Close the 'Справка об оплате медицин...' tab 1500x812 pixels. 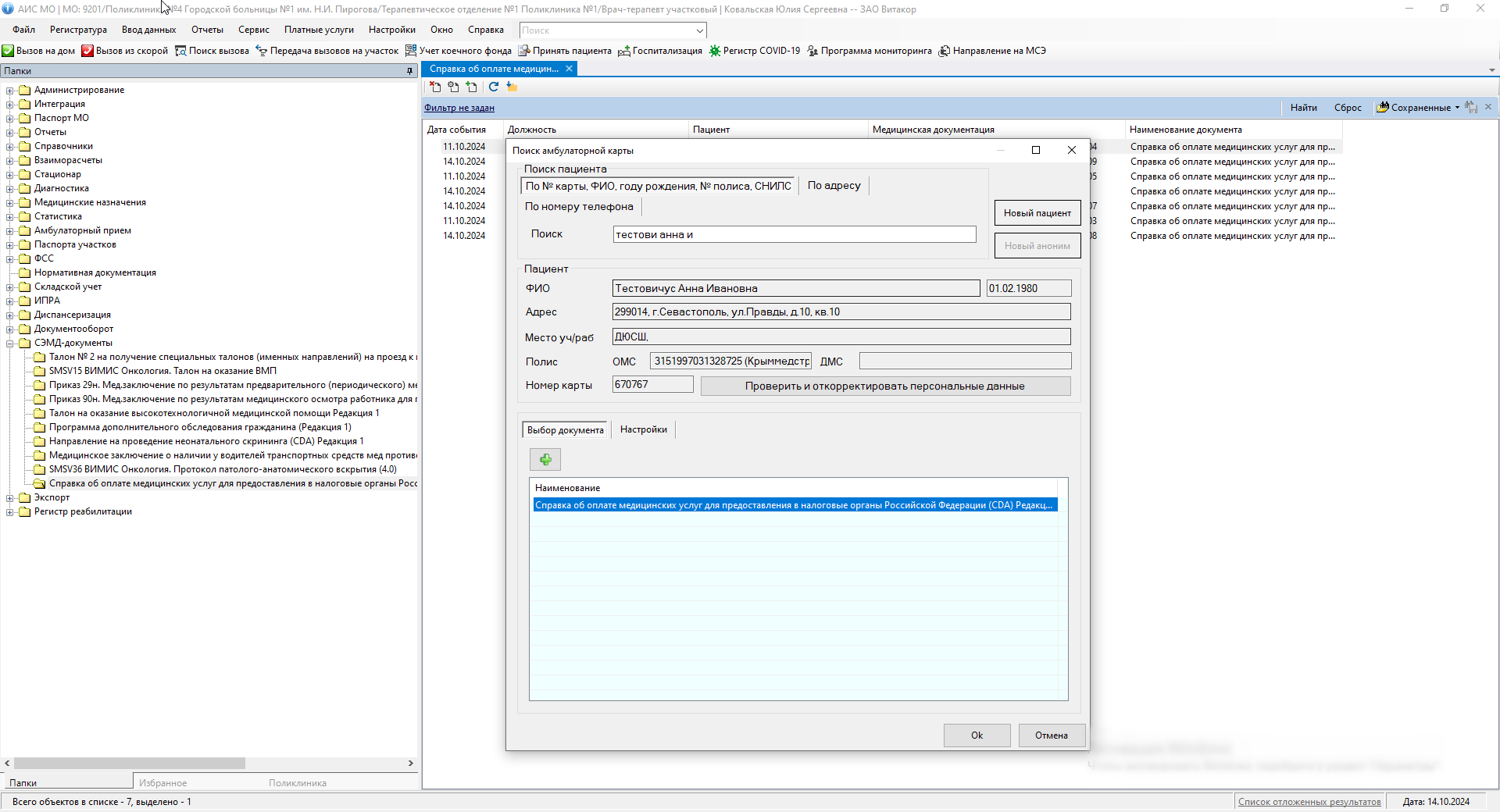570,69
